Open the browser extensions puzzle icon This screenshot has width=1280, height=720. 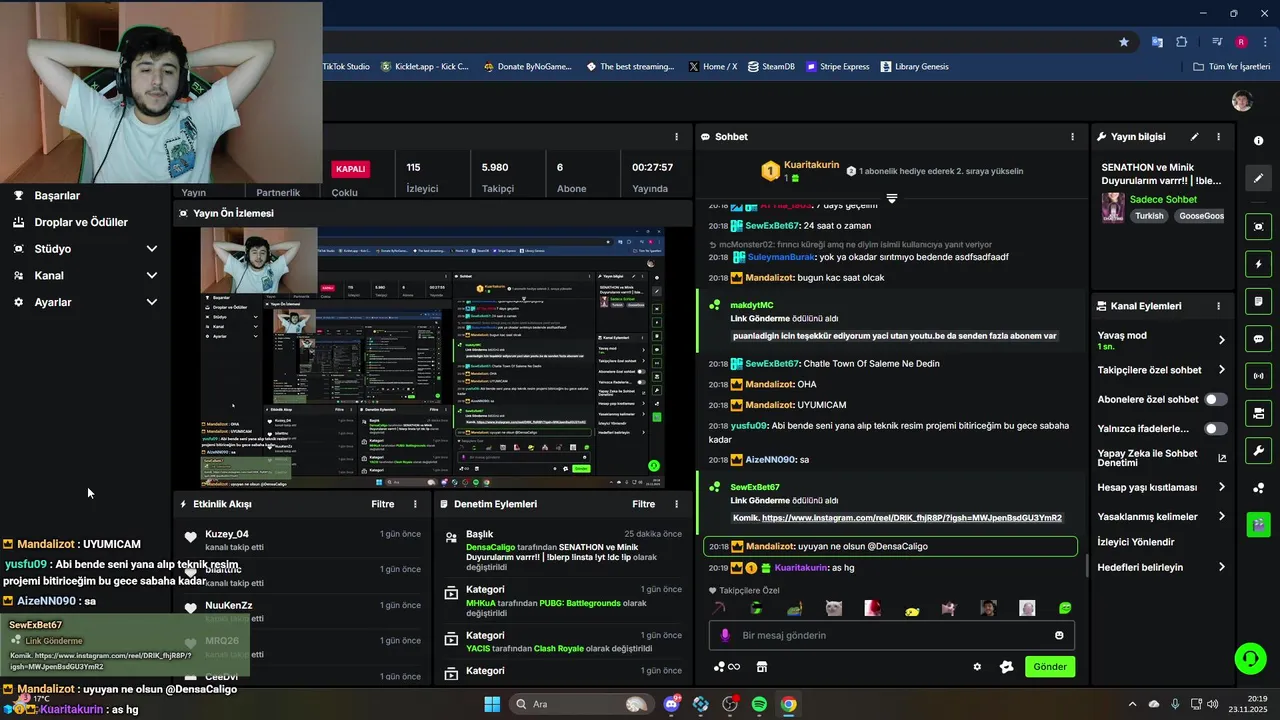[x=1181, y=42]
